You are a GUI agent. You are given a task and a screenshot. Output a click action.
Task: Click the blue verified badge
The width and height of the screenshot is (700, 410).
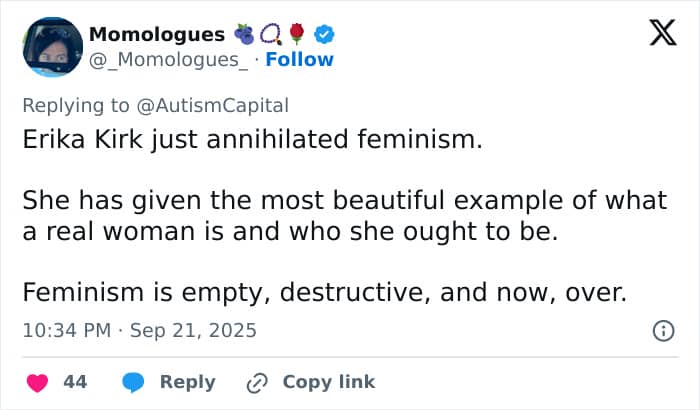coord(324,35)
